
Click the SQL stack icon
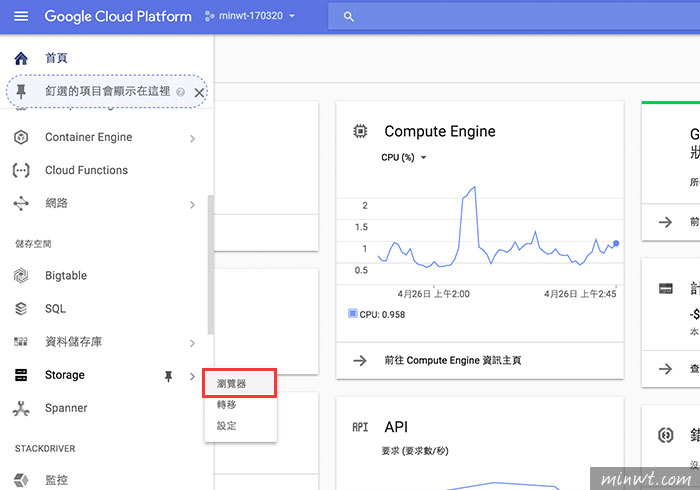point(21,309)
